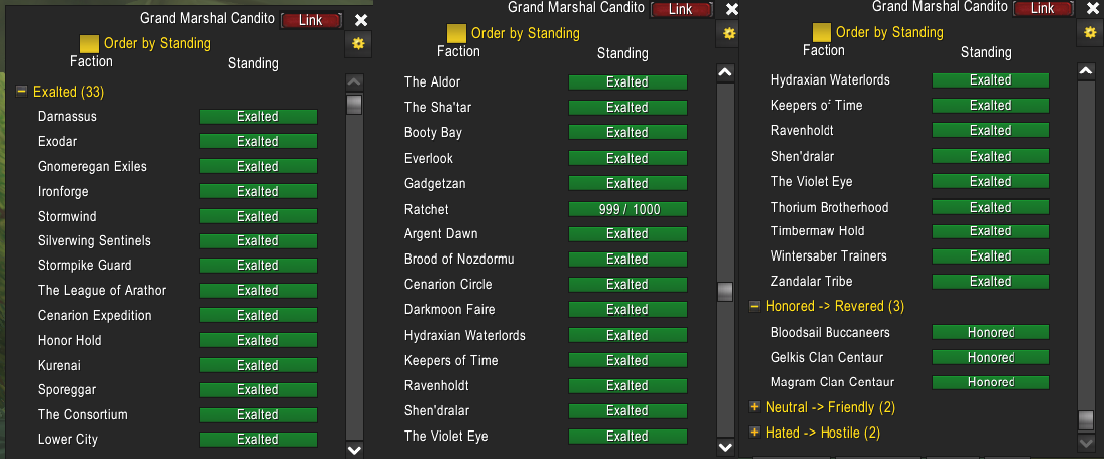The width and height of the screenshot is (1105, 459).
Task: Click the left panel scrollbar thumb
Action: coord(354,105)
